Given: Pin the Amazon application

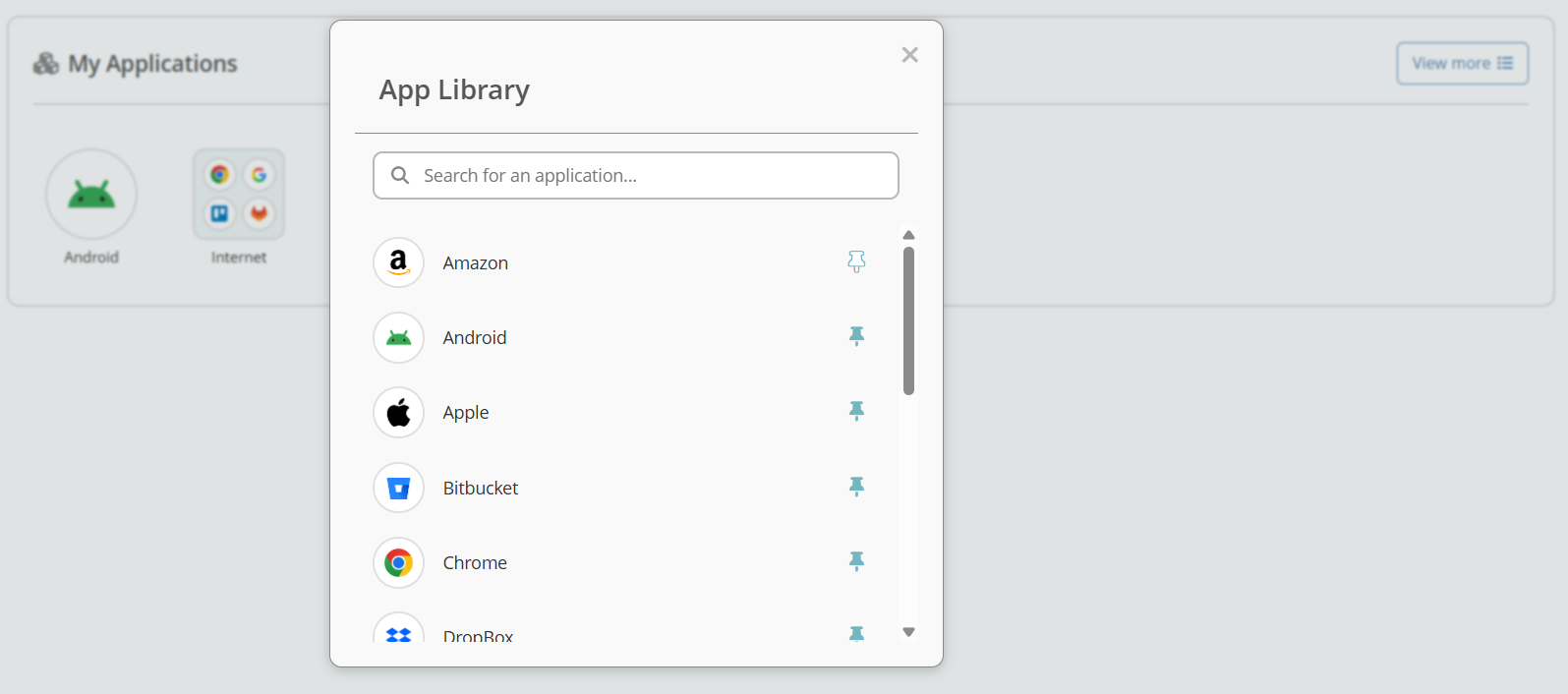Looking at the screenshot, I should [856, 261].
